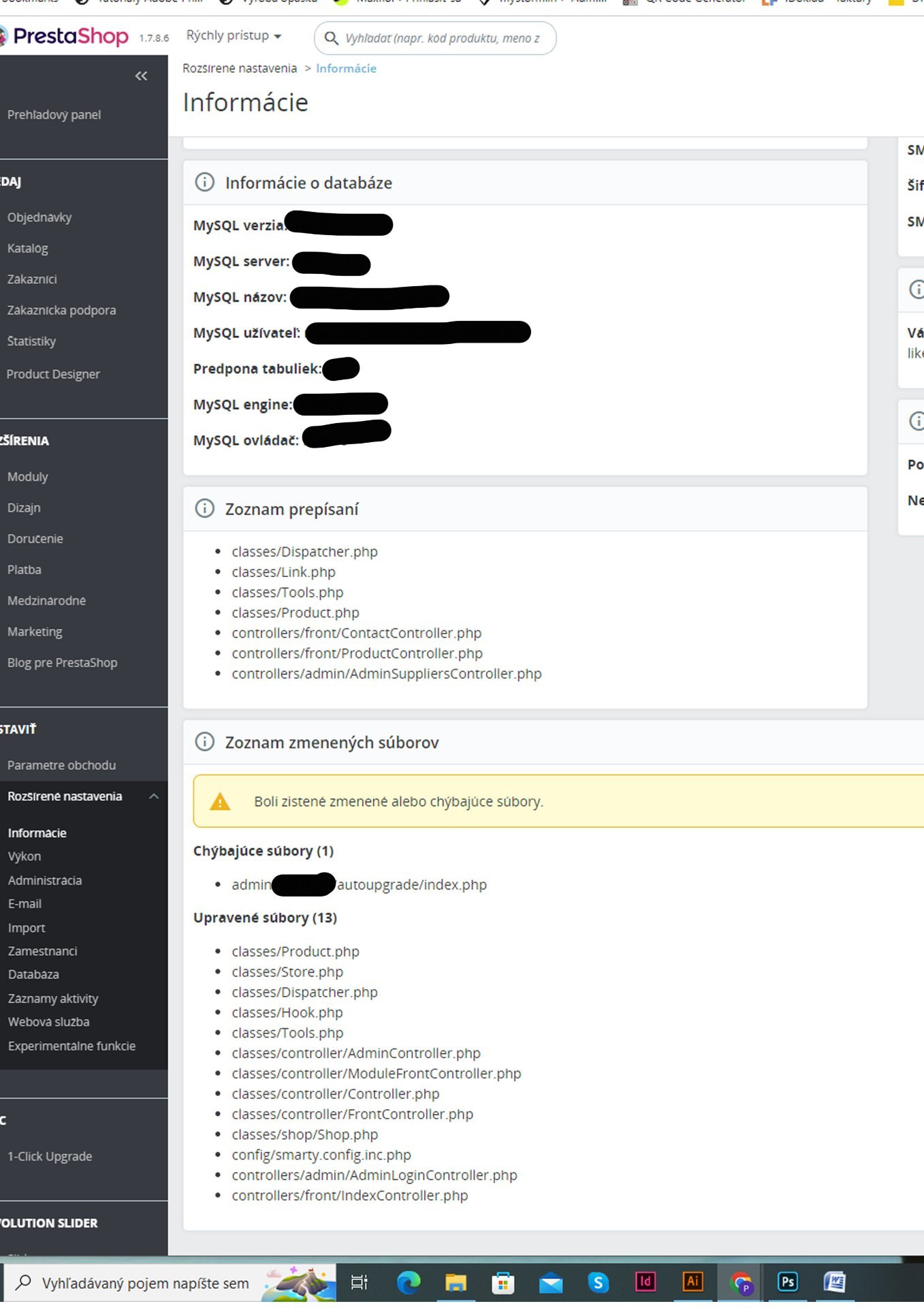Open Parametre obchodu menu item
The height and width of the screenshot is (1308, 924).
pos(61,765)
